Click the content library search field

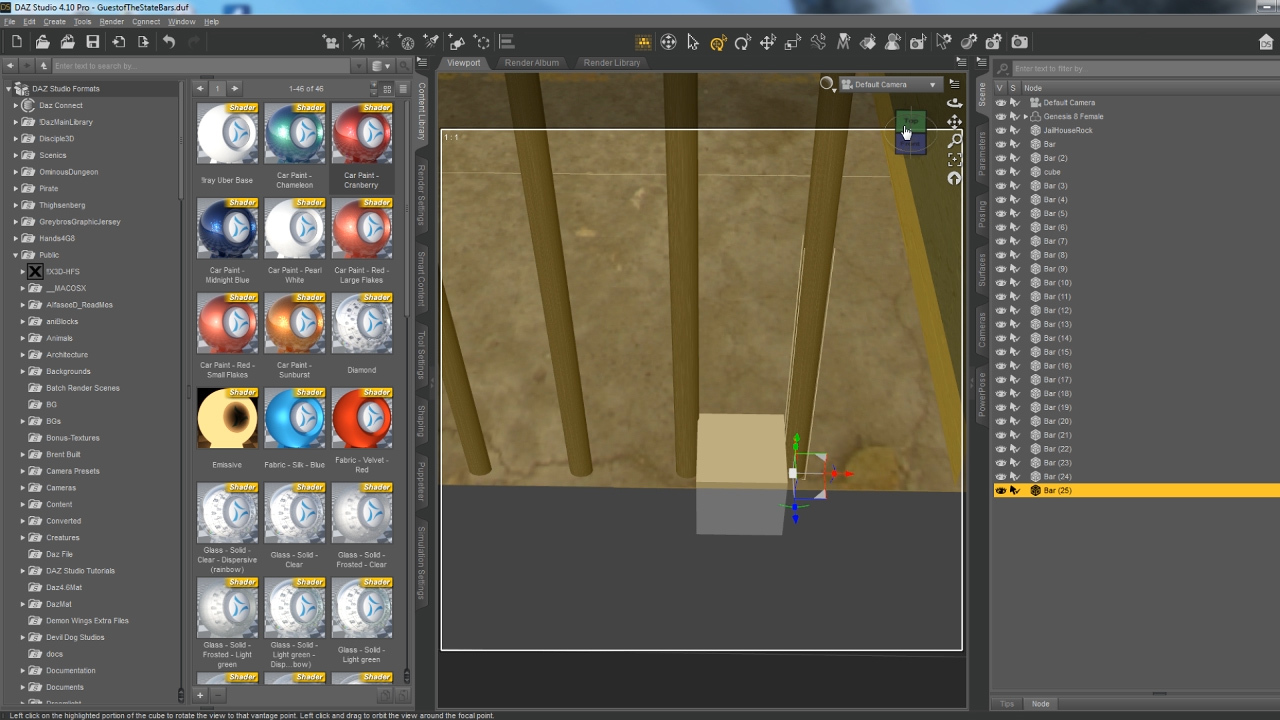[200, 66]
